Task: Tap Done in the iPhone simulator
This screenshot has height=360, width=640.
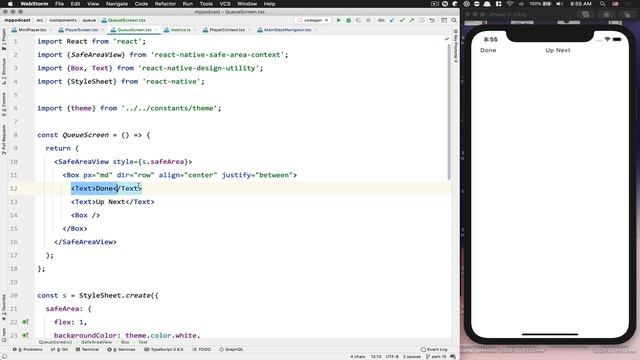Action: [x=488, y=50]
